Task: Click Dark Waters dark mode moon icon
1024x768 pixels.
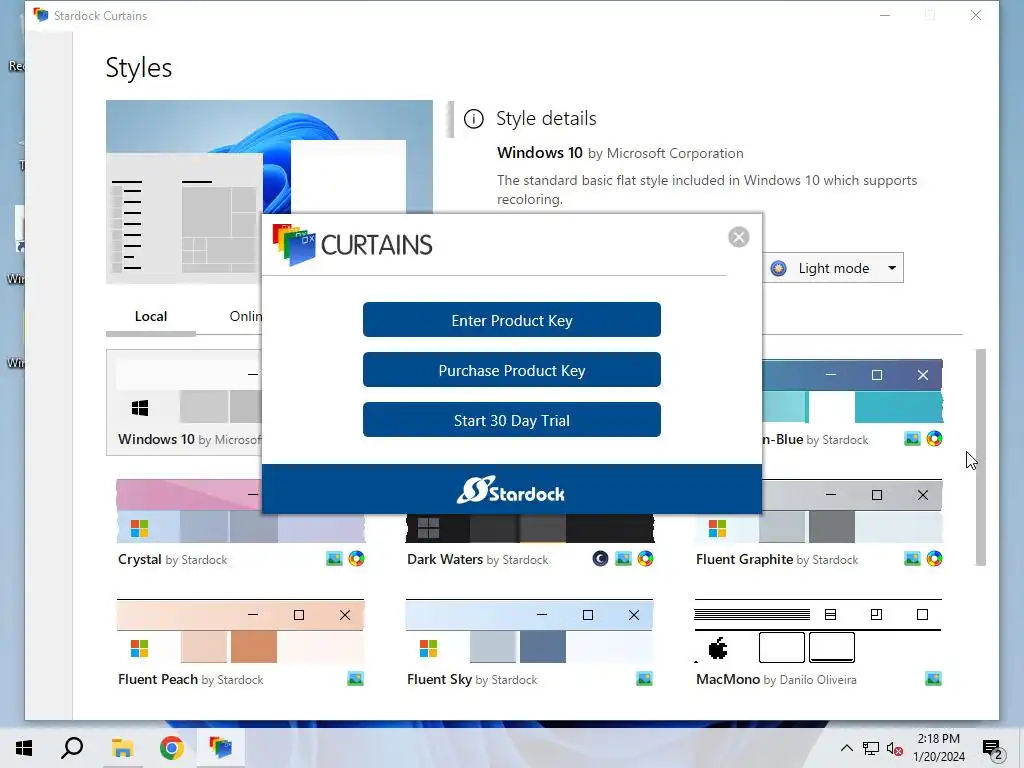Action: pyautogui.click(x=600, y=558)
